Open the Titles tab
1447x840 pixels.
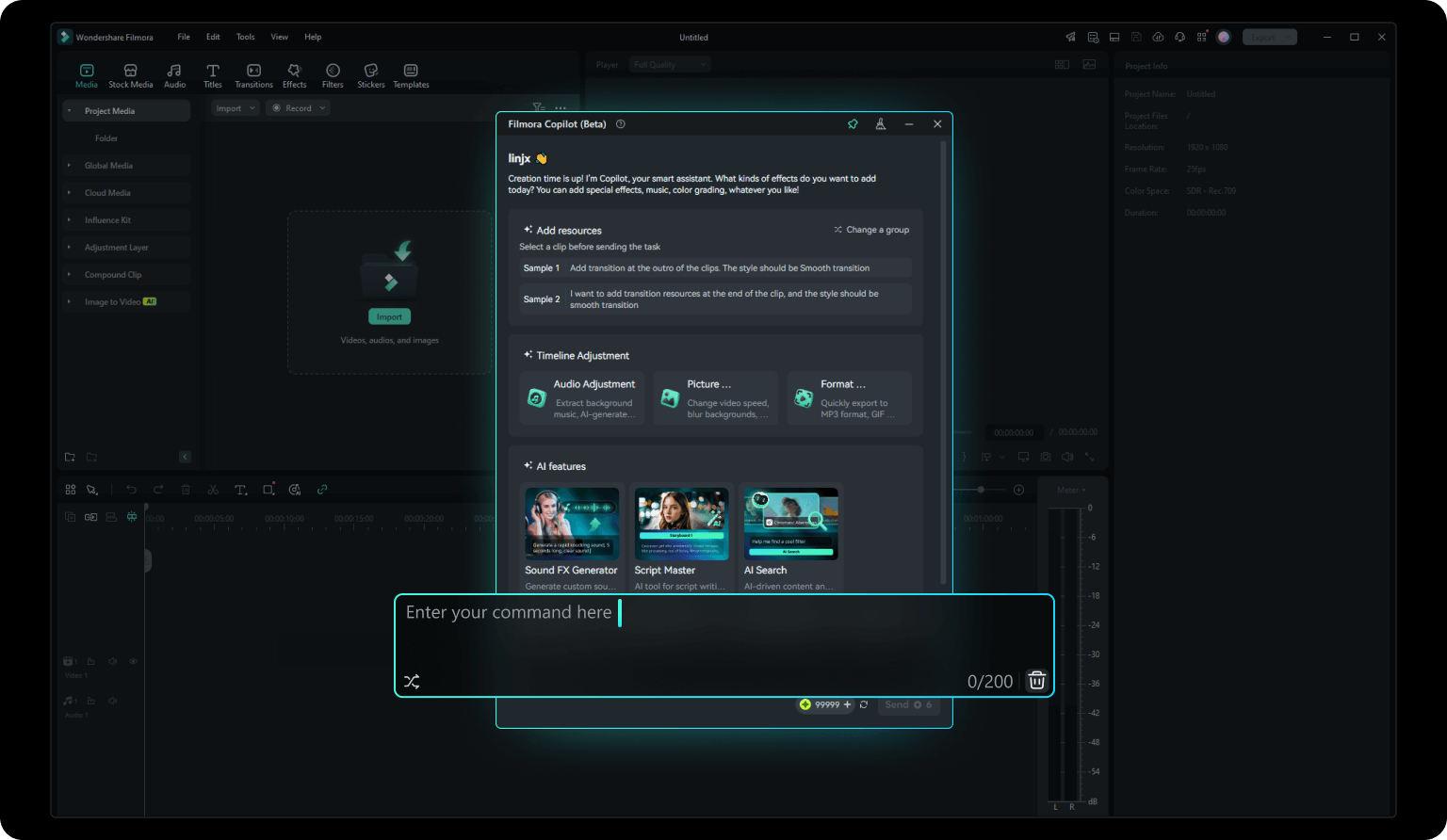point(213,76)
